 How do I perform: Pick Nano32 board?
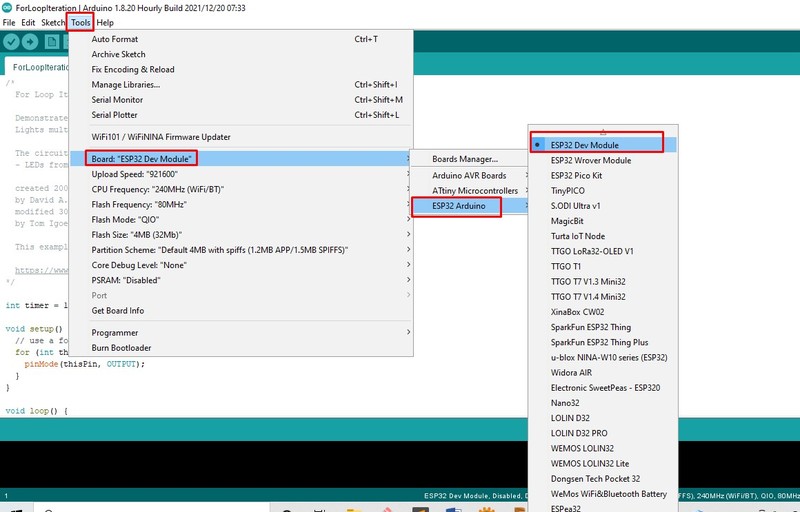pos(603,403)
